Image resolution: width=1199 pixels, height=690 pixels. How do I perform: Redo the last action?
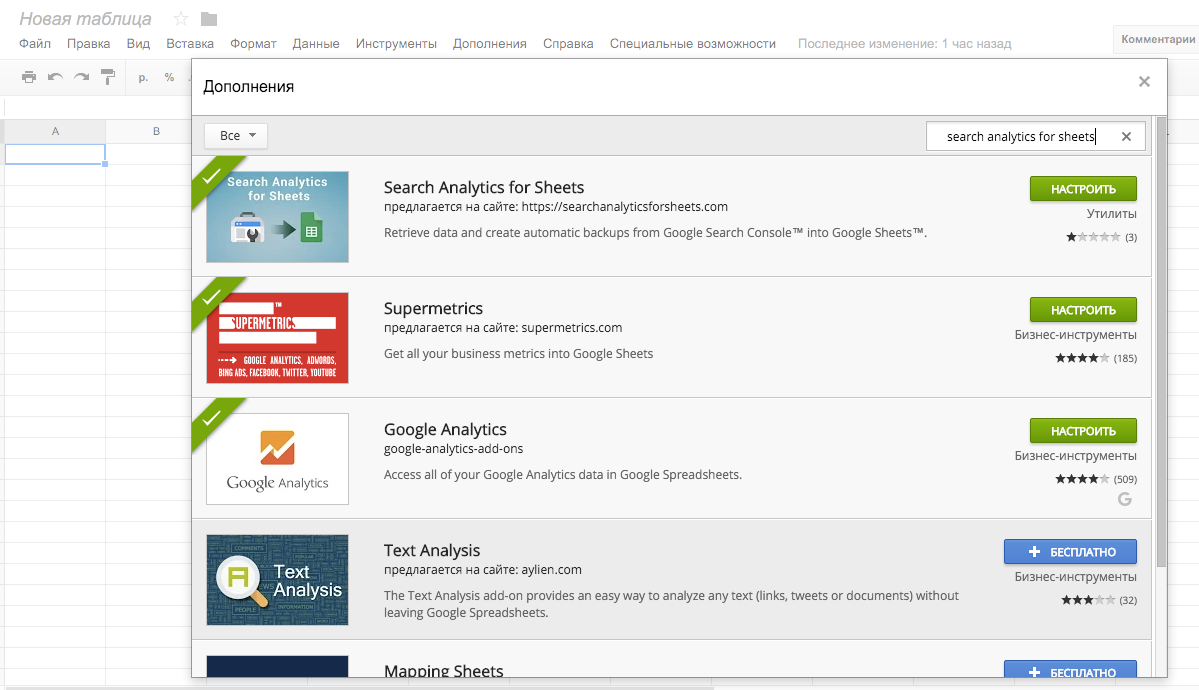pos(81,76)
